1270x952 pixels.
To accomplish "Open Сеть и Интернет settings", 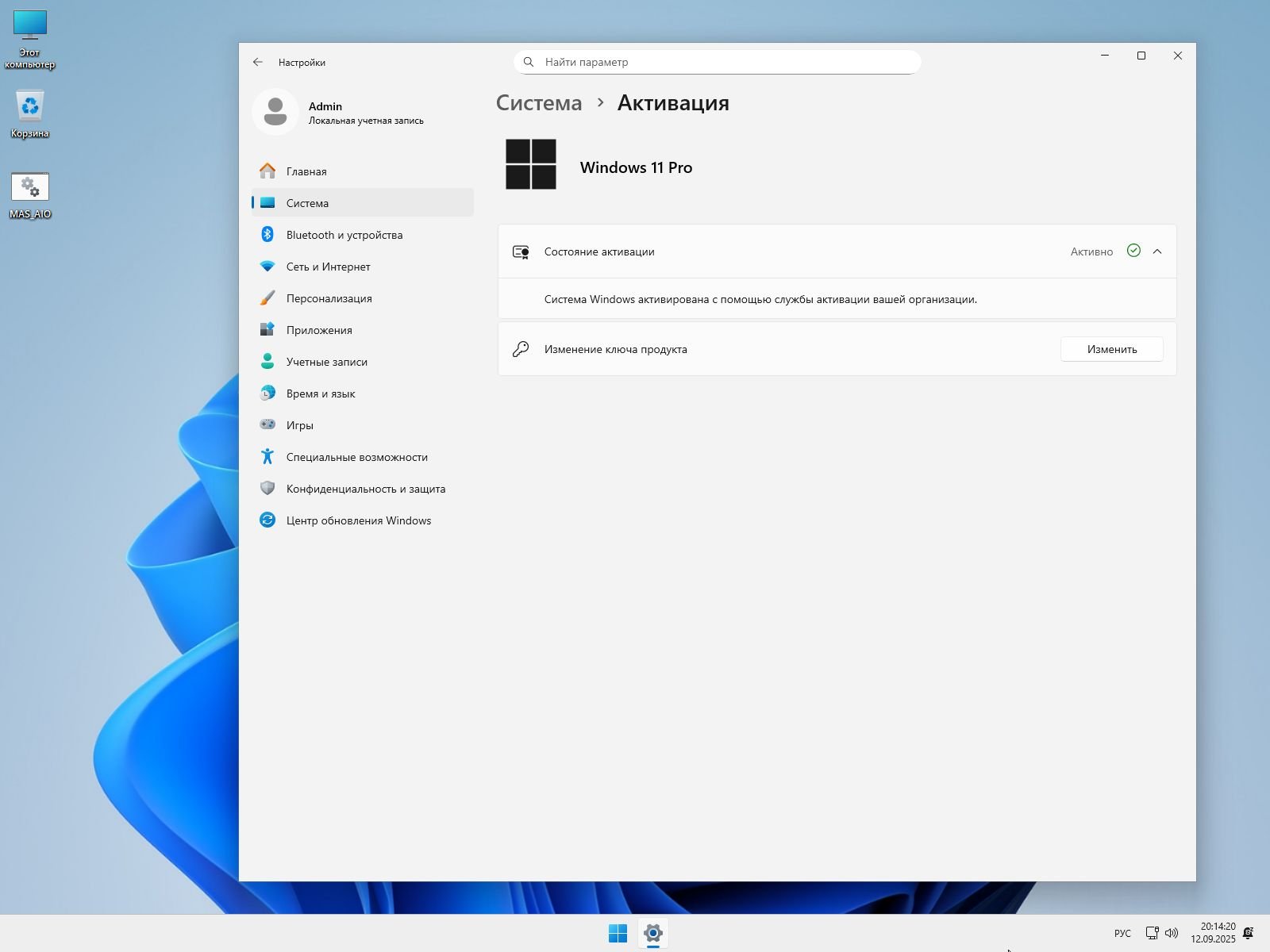I will click(328, 267).
